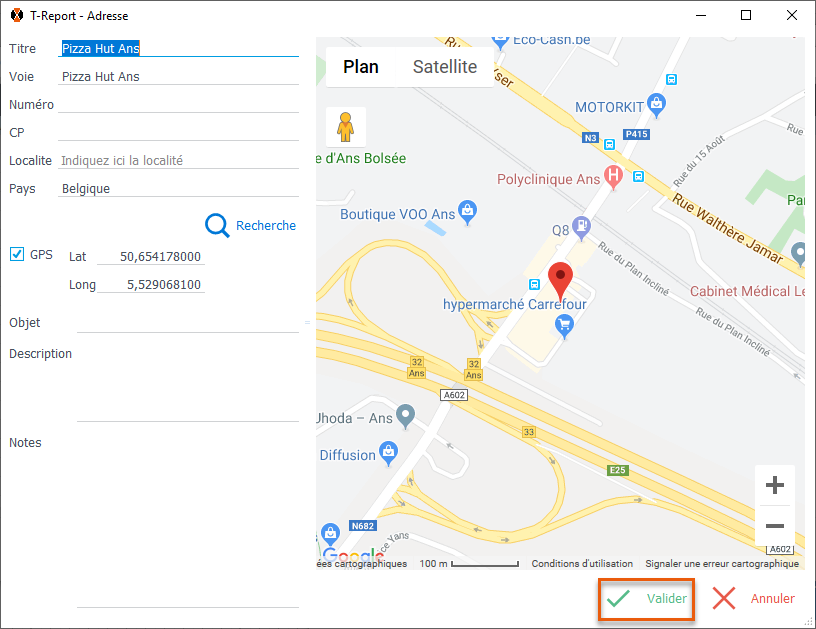Click Signaler une erreur cartographique link
This screenshot has width=816, height=629.
pos(722,564)
